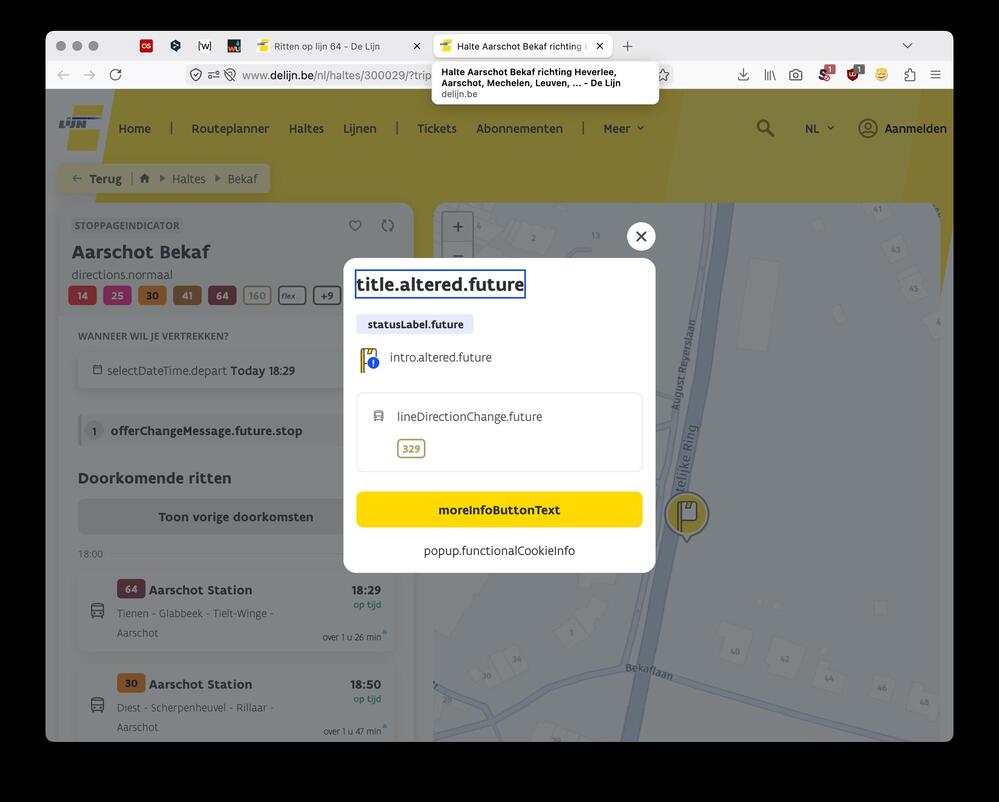This screenshot has width=999, height=802.
Task: Click popup.functionalCookieInfo link
Action: coord(499,550)
